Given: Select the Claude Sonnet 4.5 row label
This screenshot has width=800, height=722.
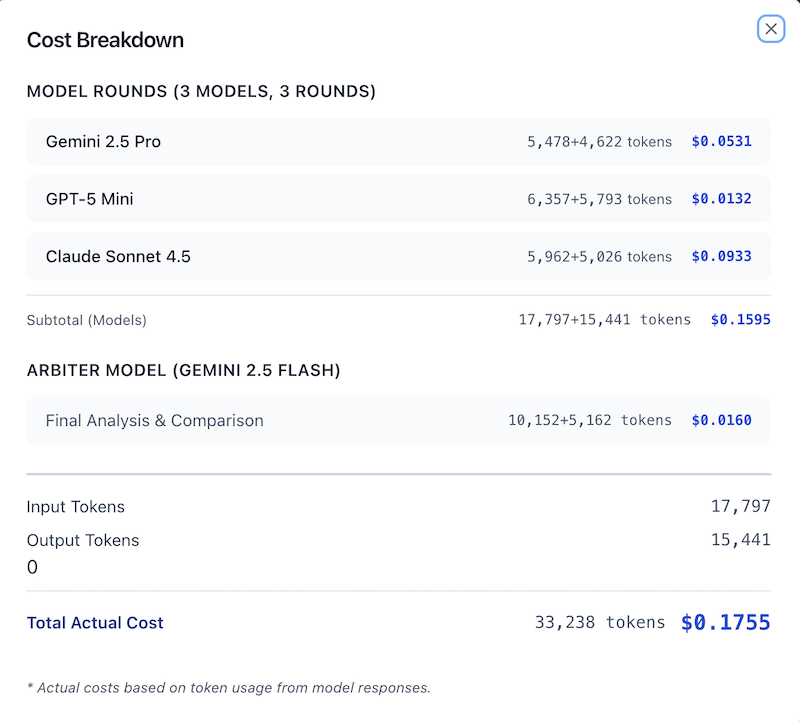Looking at the screenshot, I should coord(118,257).
